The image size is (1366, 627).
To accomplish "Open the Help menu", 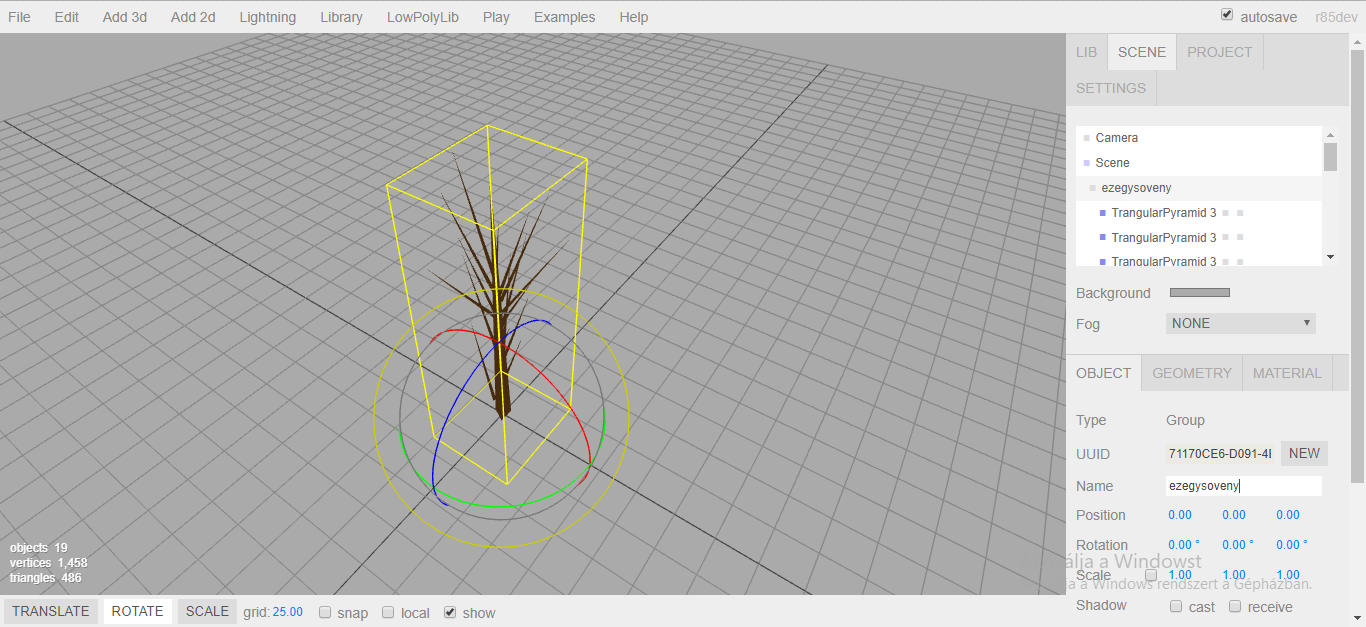I will point(634,17).
